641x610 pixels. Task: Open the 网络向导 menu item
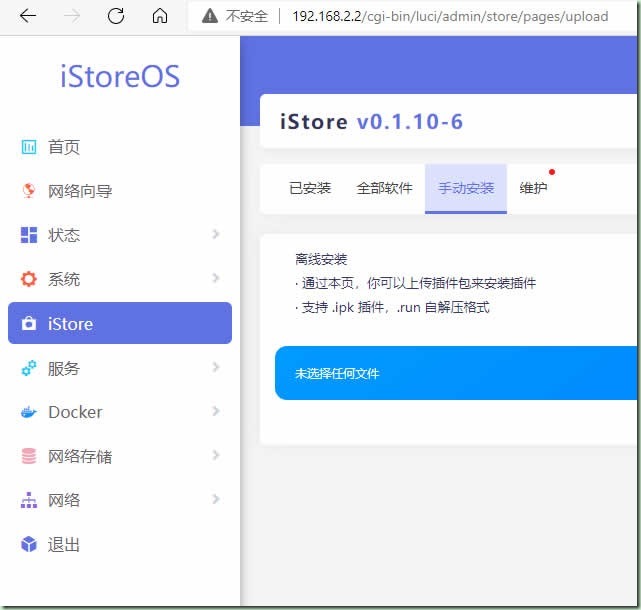coord(80,191)
